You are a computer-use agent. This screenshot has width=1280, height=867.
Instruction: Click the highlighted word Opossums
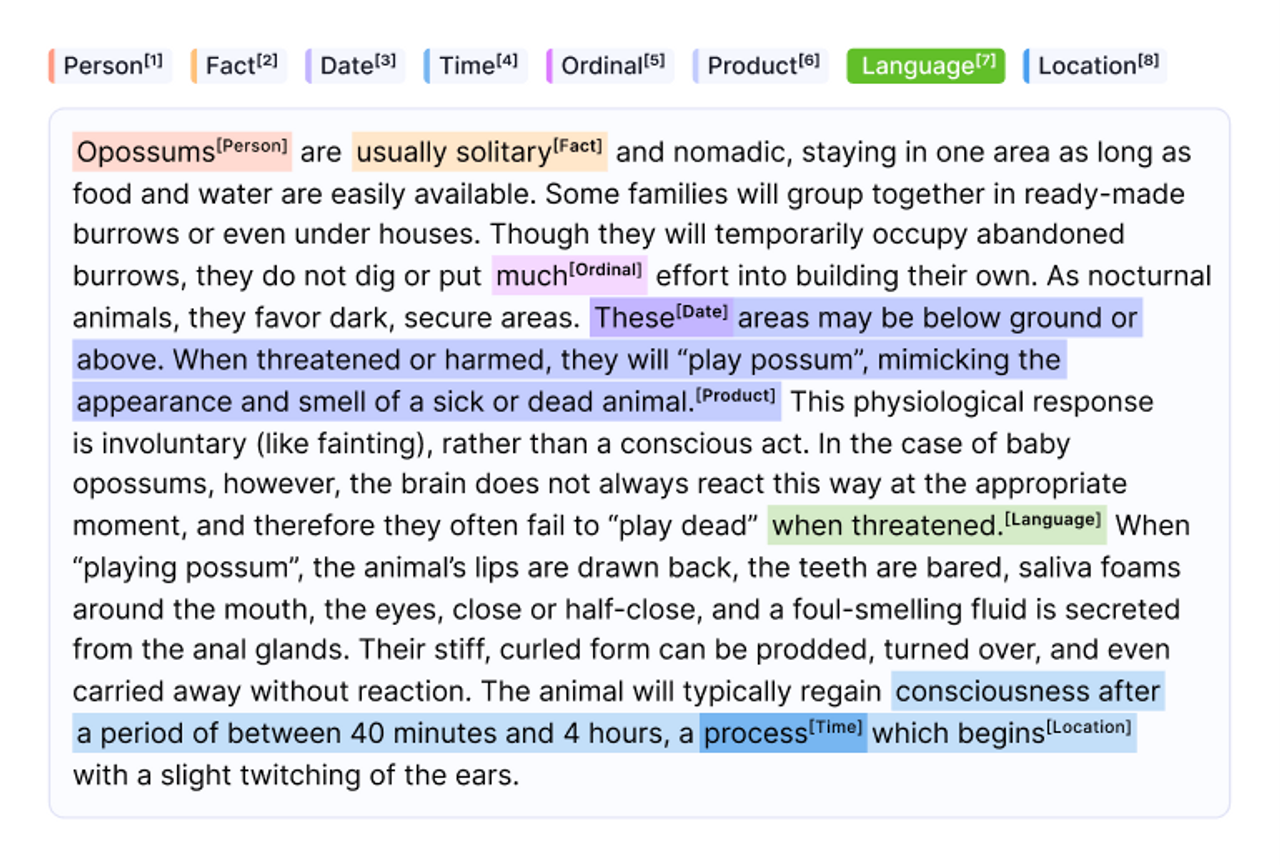146,153
